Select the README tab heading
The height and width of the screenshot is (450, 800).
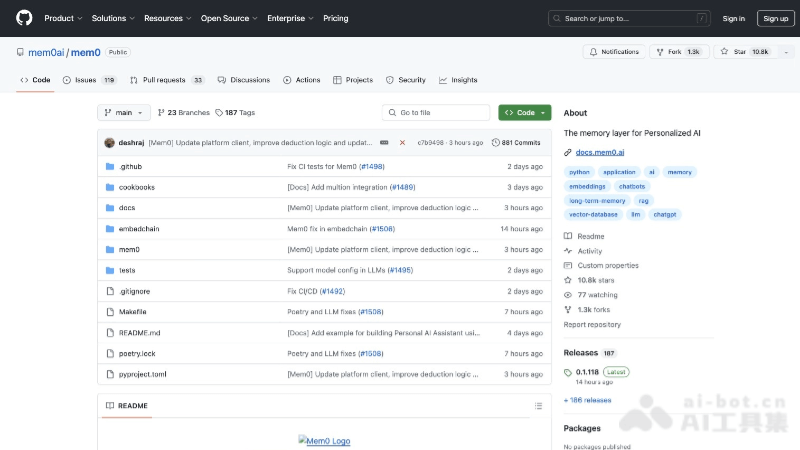(127, 406)
